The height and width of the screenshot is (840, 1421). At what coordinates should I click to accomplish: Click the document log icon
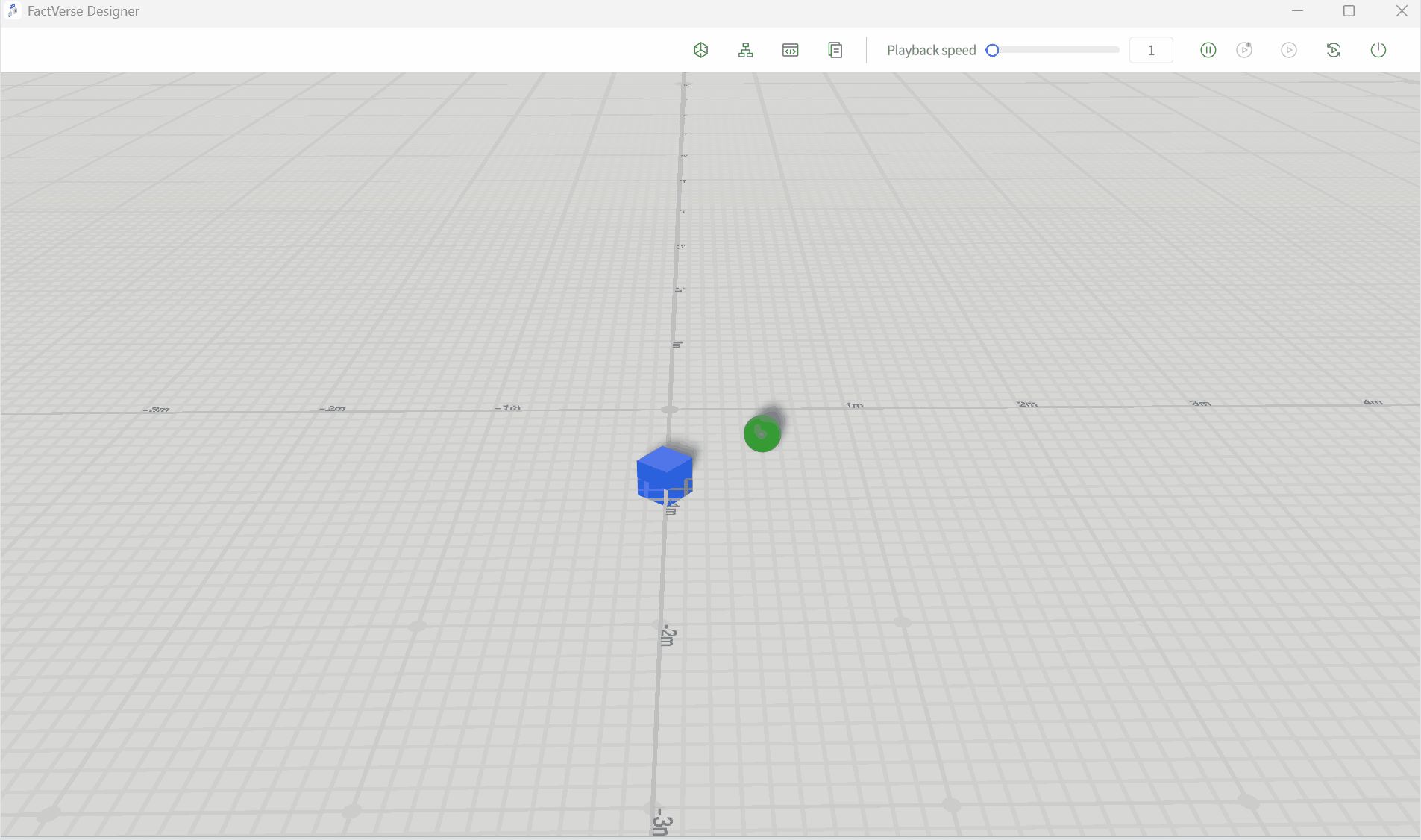tap(835, 50)
